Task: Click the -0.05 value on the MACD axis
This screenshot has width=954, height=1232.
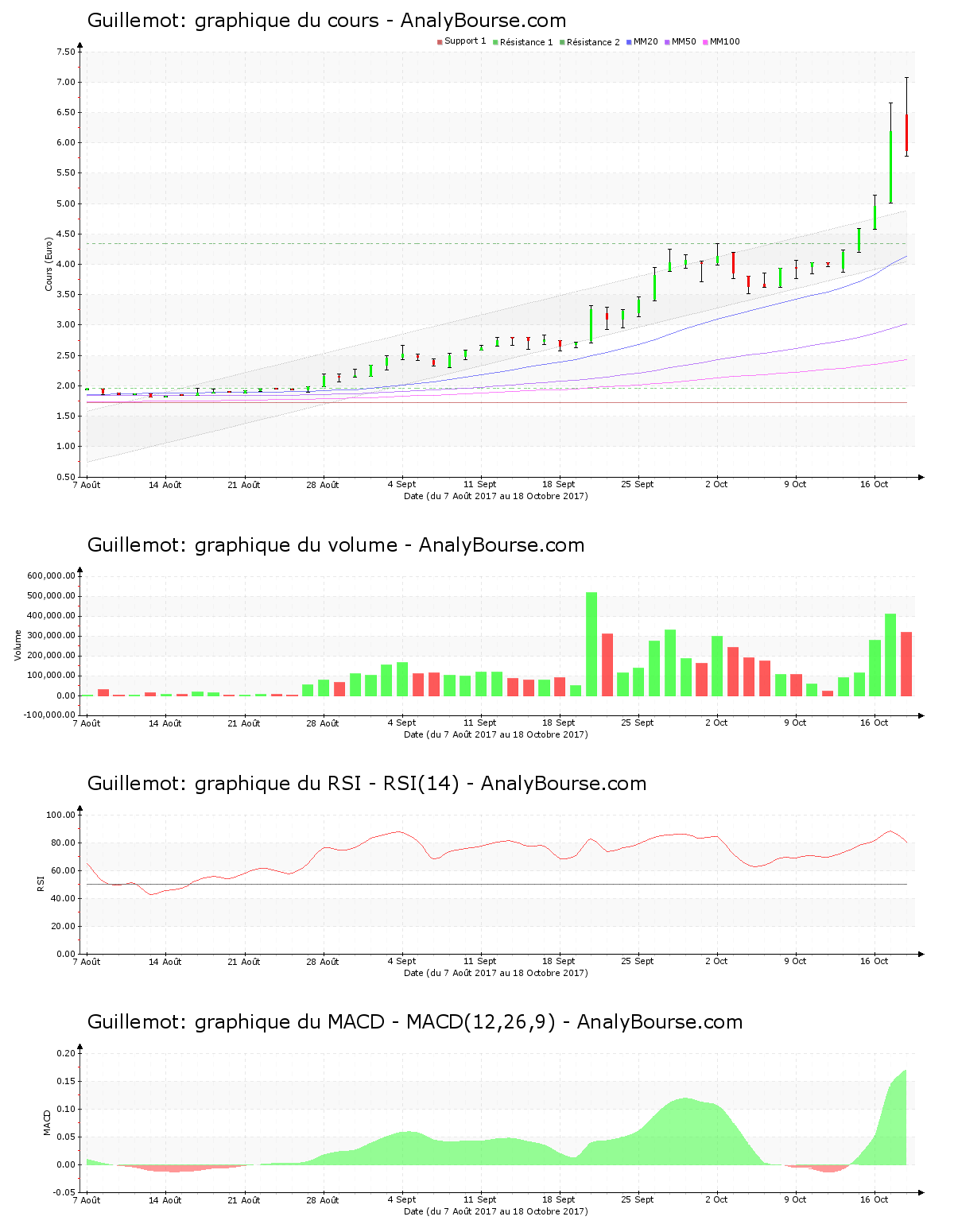Action: [x=64, y=1192]
